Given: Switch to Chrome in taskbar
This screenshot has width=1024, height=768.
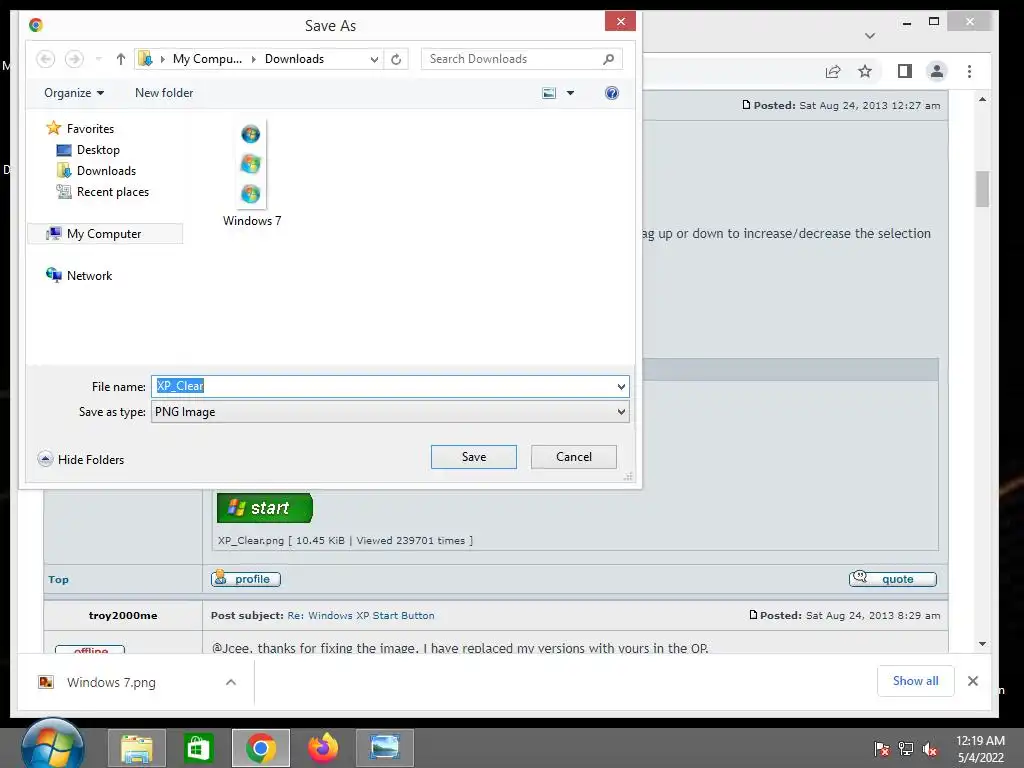Looking at the screenshot, I should (x=261, y=748).
